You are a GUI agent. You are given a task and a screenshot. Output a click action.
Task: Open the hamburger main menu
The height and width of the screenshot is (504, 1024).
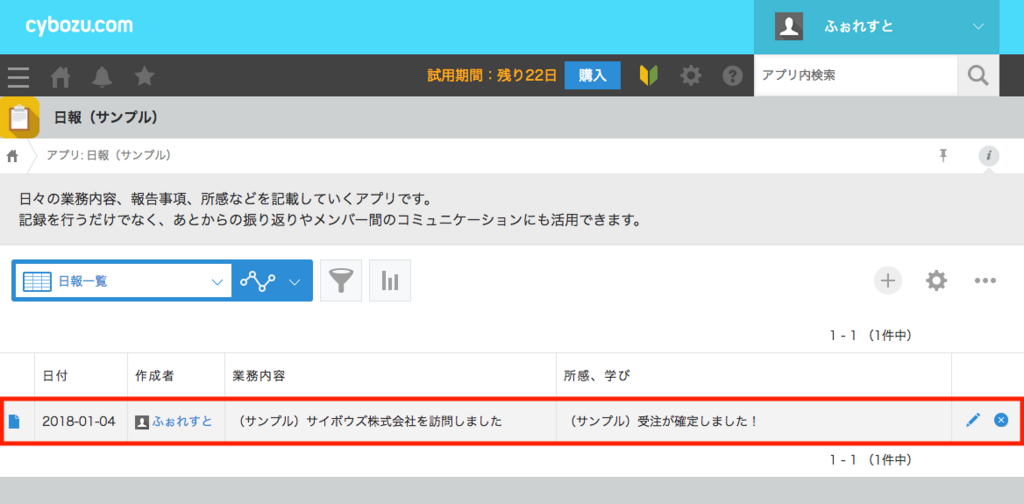(18, 77)
